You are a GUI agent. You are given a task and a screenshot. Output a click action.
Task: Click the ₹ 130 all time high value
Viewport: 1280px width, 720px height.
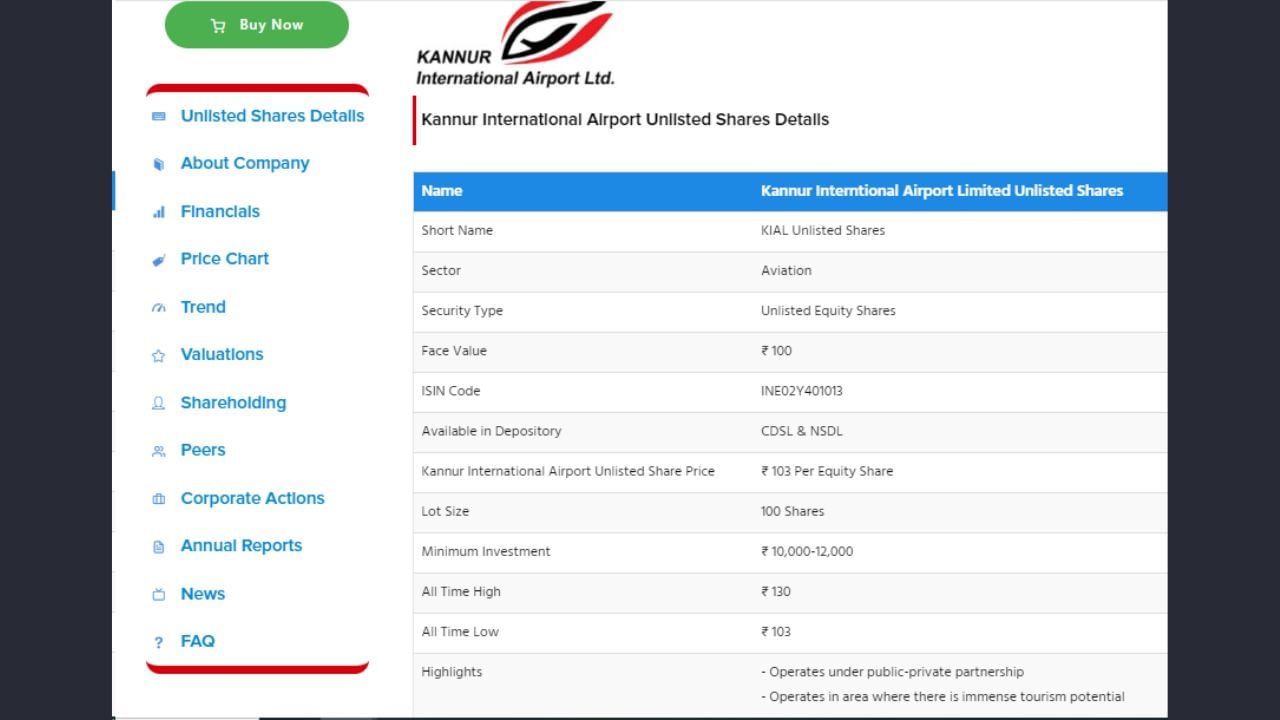pyautogui.click(x=776, y=591)
